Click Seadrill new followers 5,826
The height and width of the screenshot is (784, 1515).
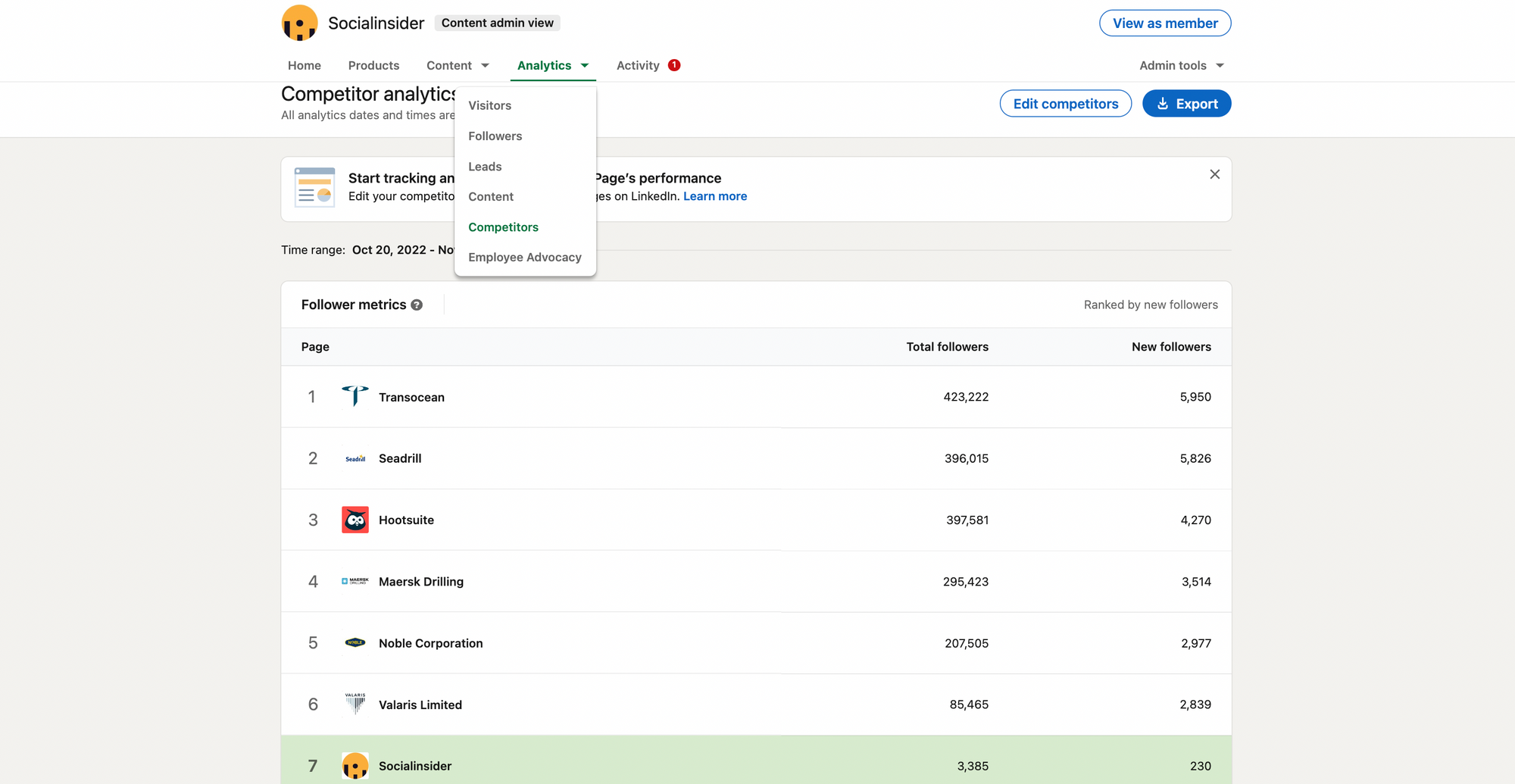1195,458
